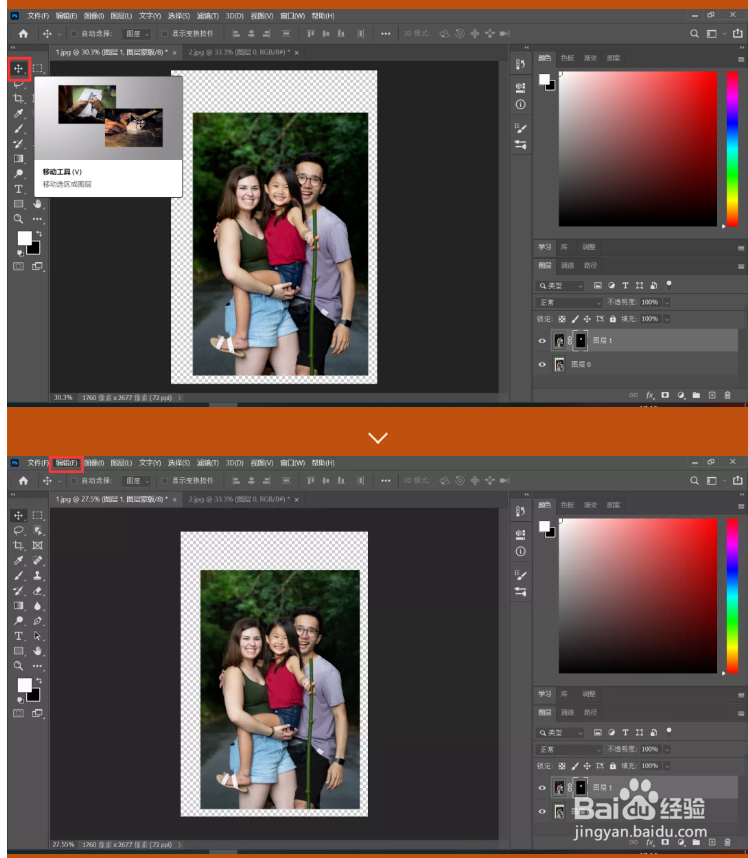Add layer mask via upper Layers panel bottom button
The height and width of the screenshot is (858, 748).
665,395
